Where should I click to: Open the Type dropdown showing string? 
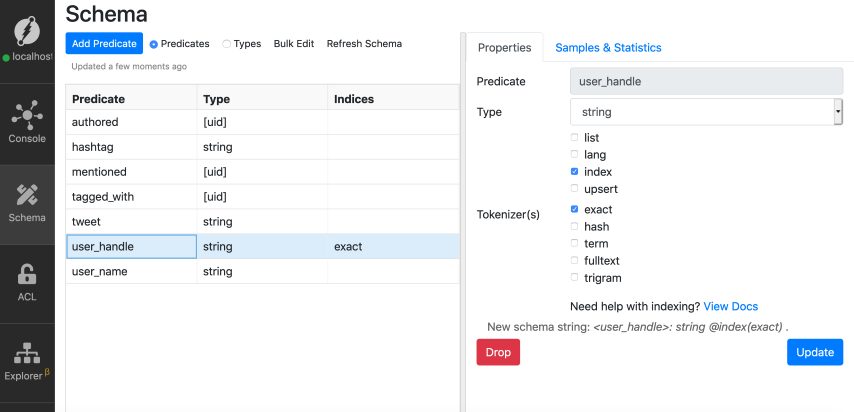[706, 112]
